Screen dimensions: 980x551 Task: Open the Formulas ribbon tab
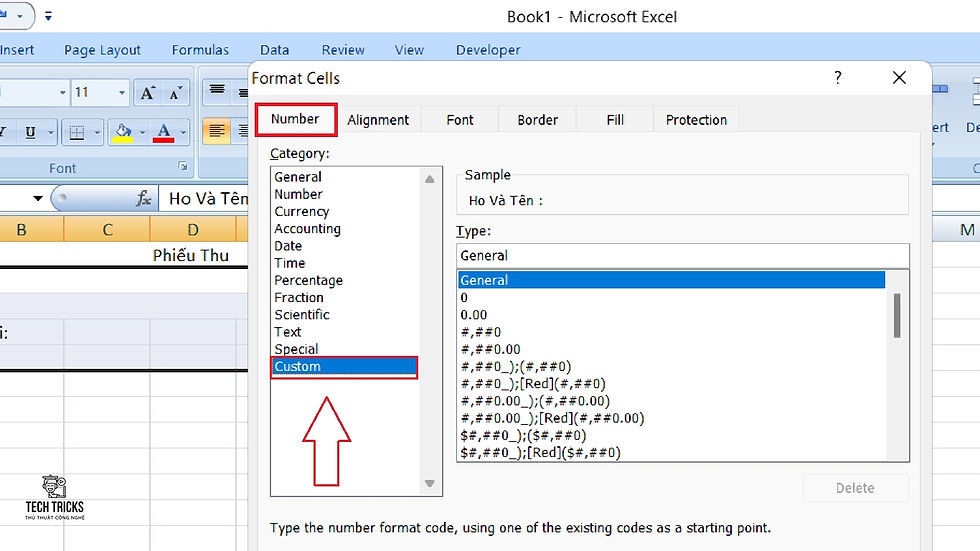coord(200,50)
